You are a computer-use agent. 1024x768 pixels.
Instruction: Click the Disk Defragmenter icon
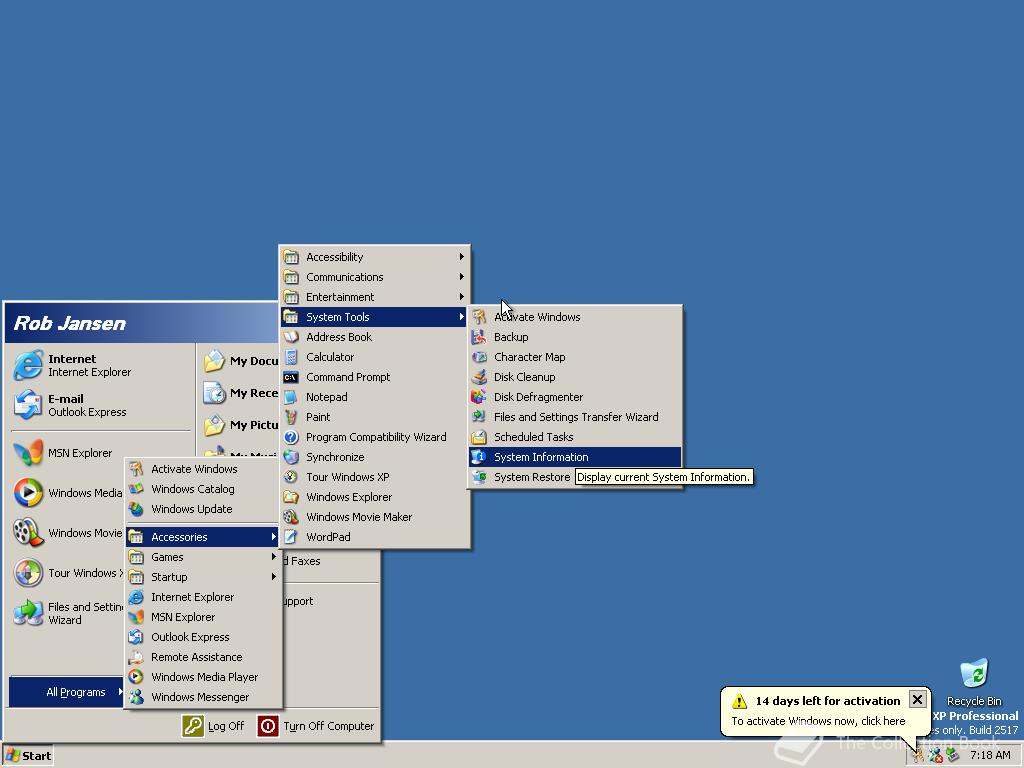coord(479,397)
